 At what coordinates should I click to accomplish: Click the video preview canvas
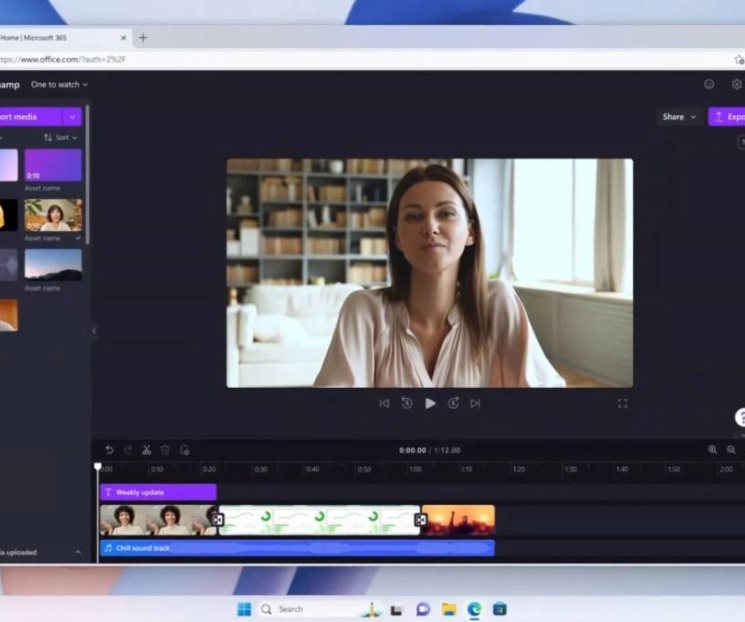(x=430, y=273)
